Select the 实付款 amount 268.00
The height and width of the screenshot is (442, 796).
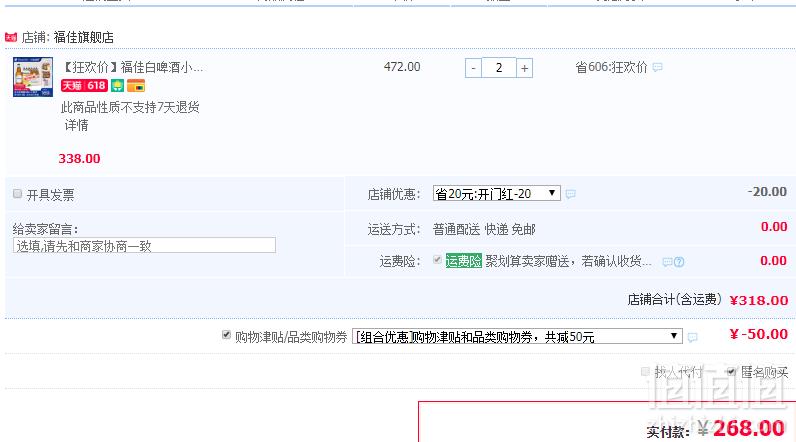pos(749,429)
